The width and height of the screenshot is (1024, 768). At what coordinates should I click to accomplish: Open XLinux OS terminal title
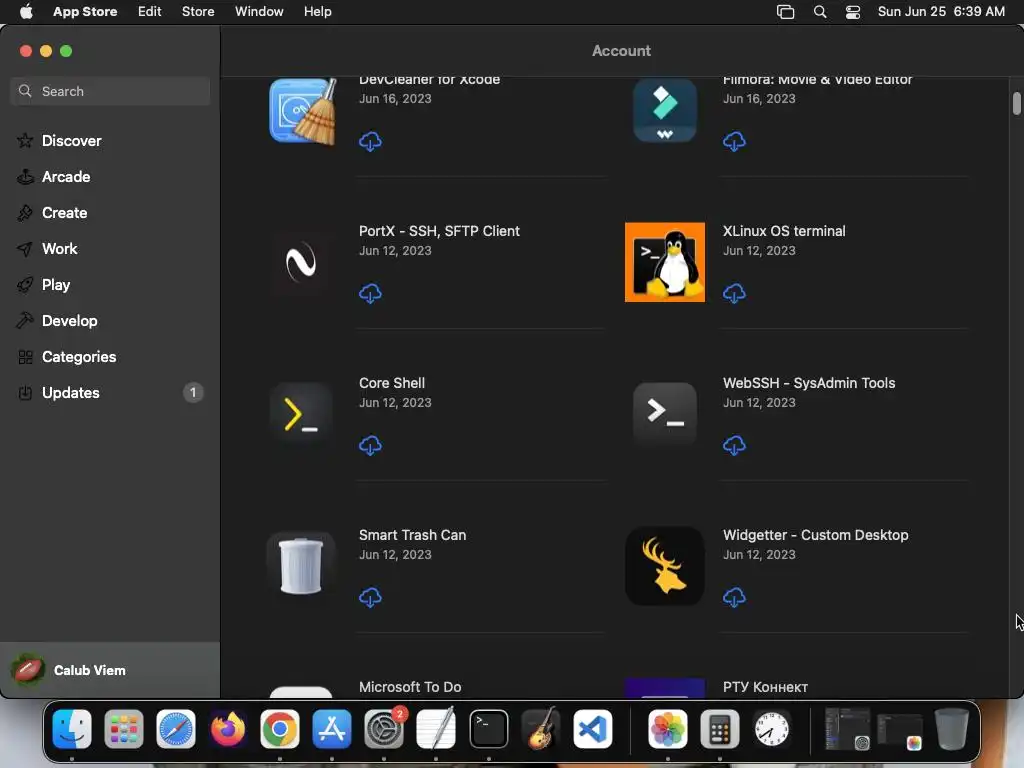(784, 231)
